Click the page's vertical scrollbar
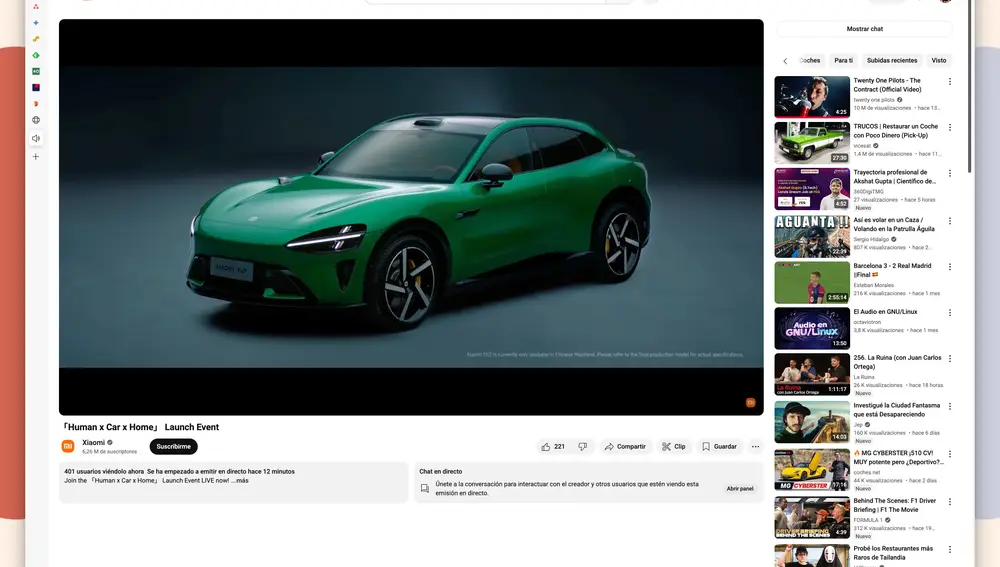The height and width of the screenshot is (567, 1000). coord(969,86)
